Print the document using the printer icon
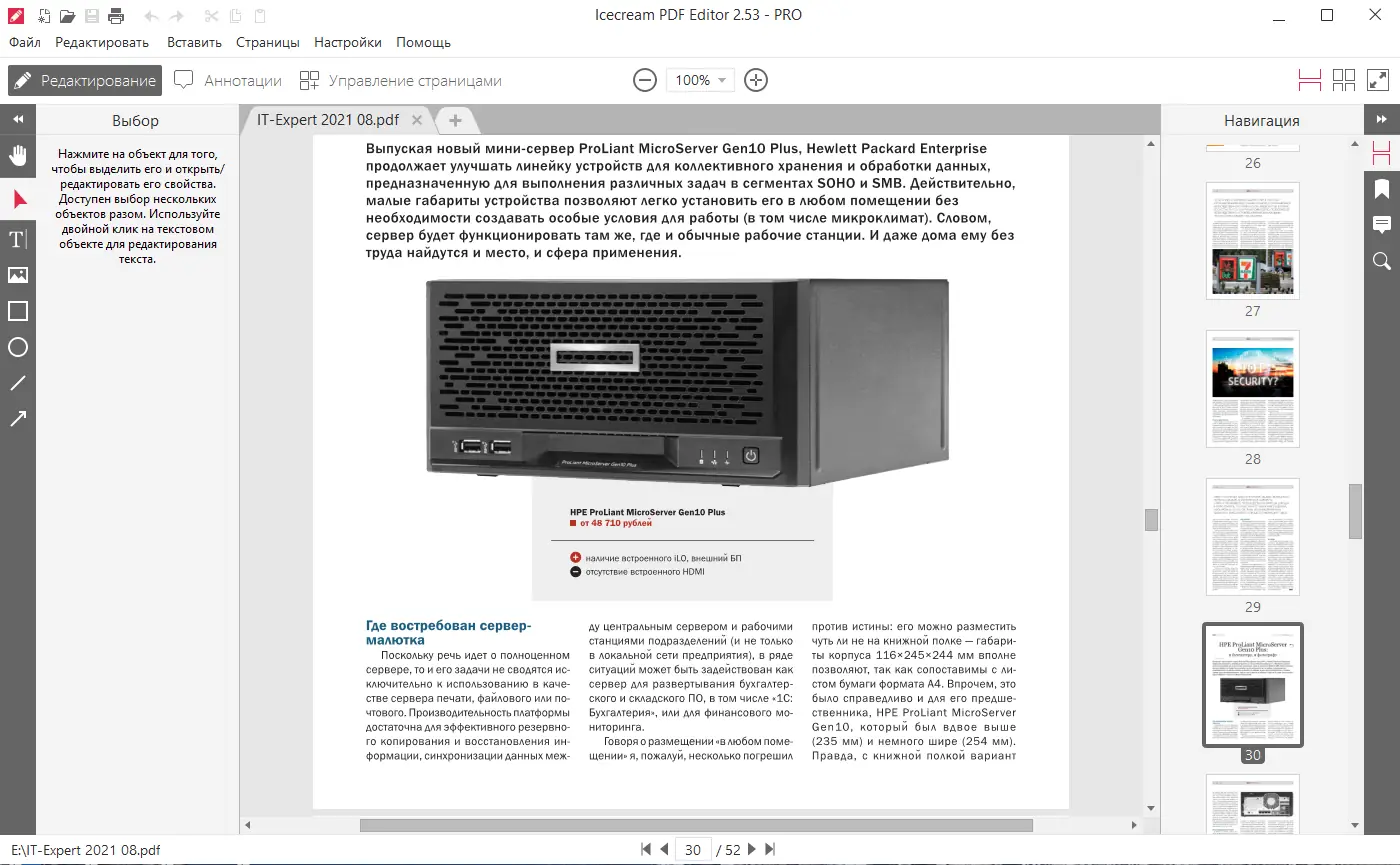 (116, 15)
